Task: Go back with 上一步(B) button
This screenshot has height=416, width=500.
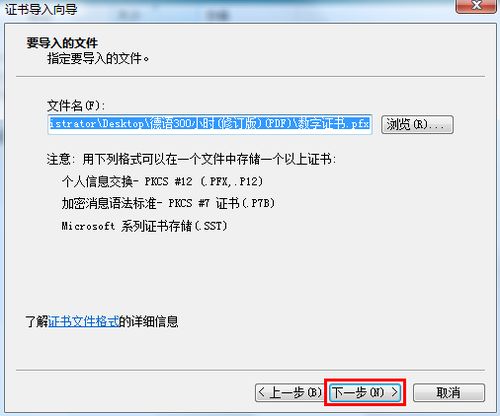Action: (x=289, y=392)
